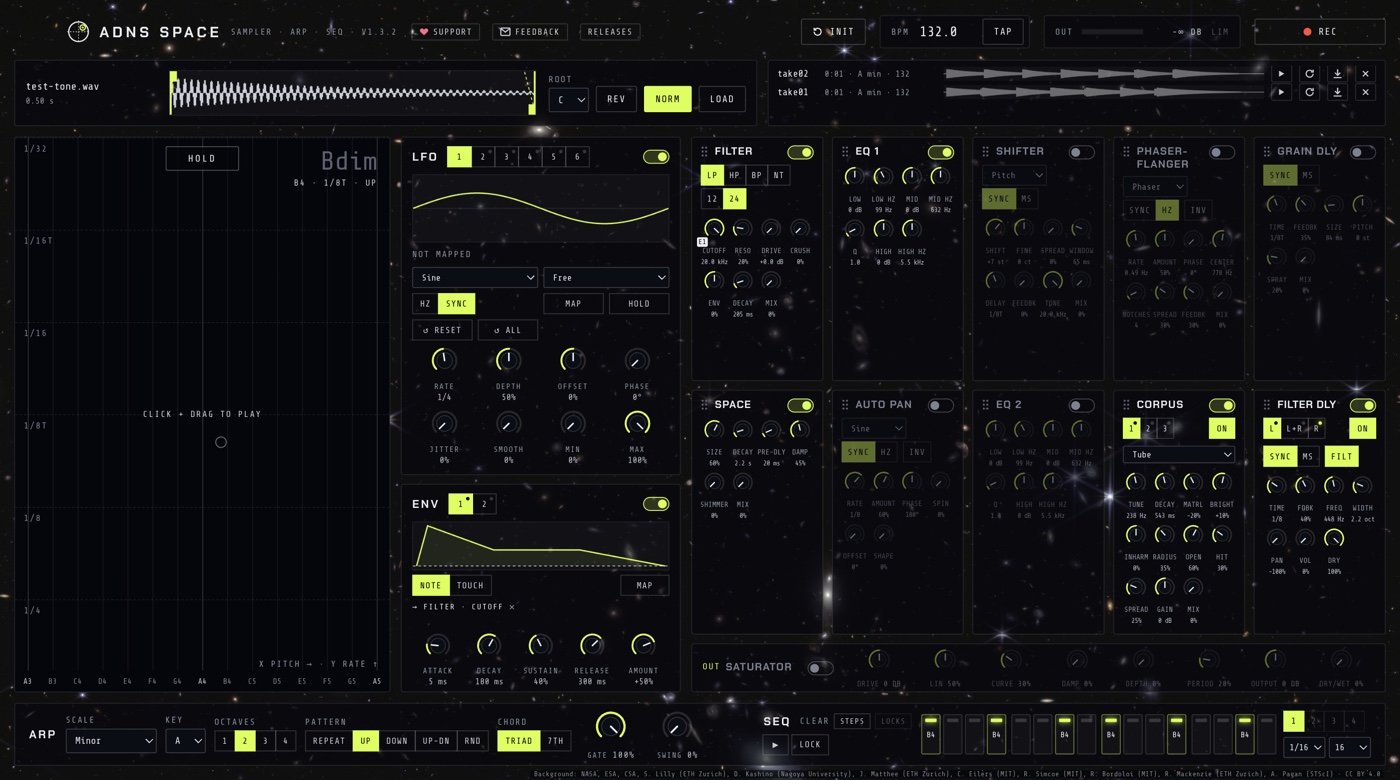Select the HP filter type
Image resolution: width=1400 pixels, height=780 pixels.
click(x=734, y=175)
